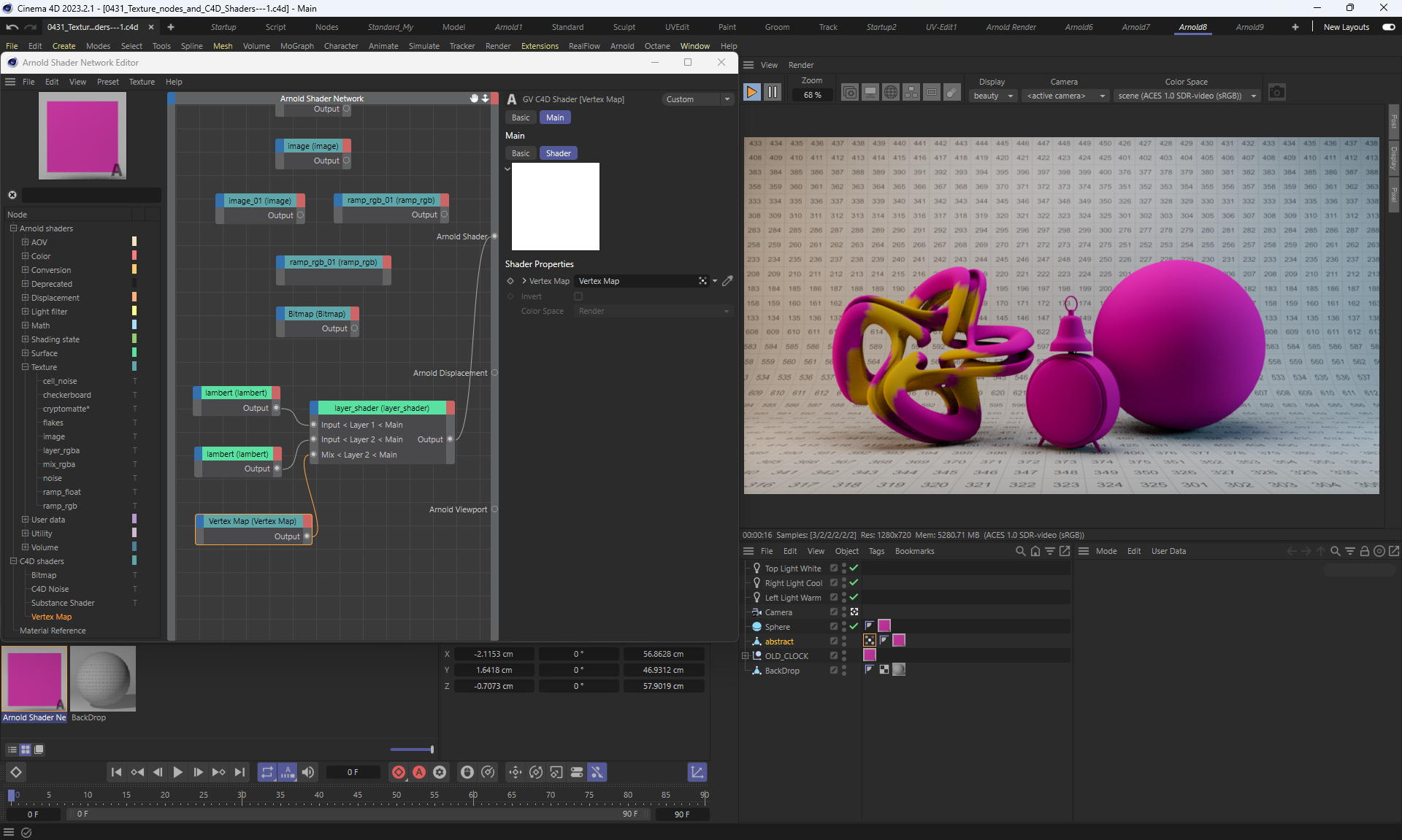Click the magenta material tag on Sphere
This screenshot has height=840, width=1402.
pos(884,625)
